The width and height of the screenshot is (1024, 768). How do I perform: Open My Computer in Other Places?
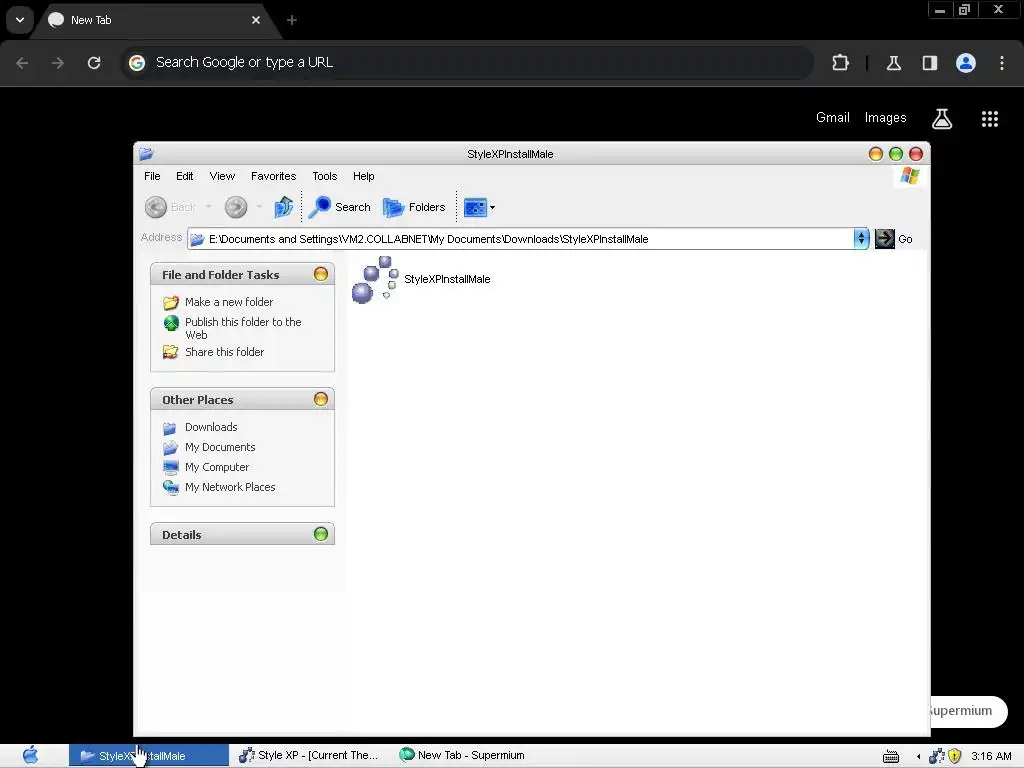[x=217, y=468]
